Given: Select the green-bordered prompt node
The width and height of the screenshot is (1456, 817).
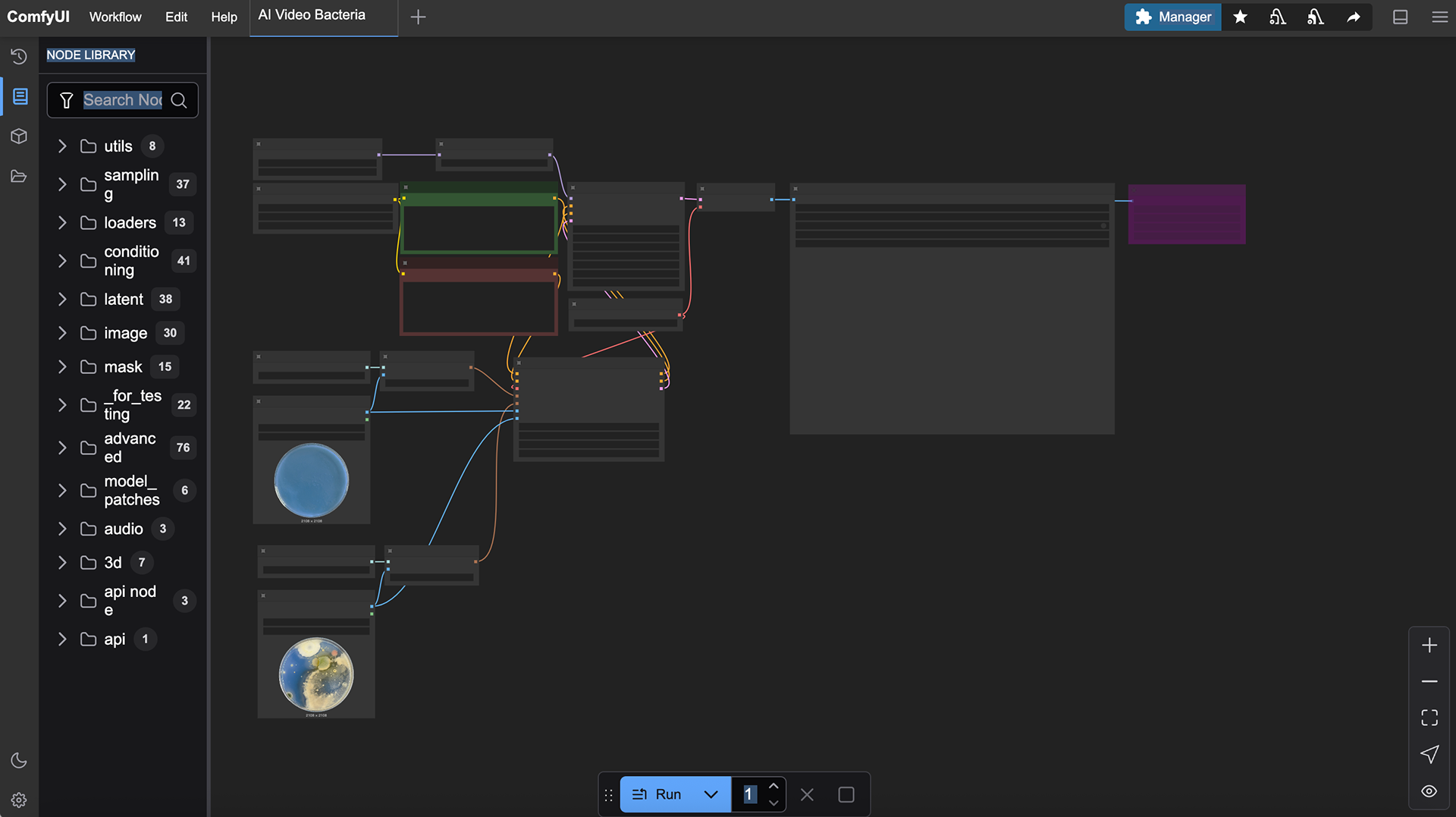Looking at the screenshot, I should 479,217.
